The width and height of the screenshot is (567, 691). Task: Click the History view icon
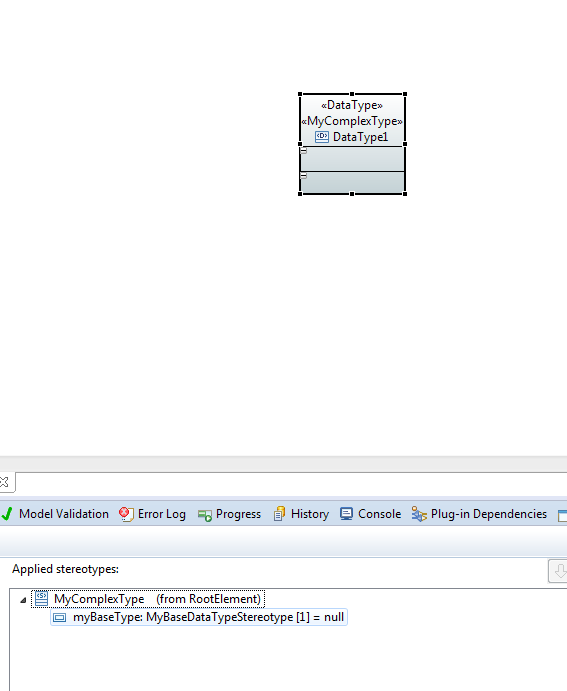pos(279,514)
